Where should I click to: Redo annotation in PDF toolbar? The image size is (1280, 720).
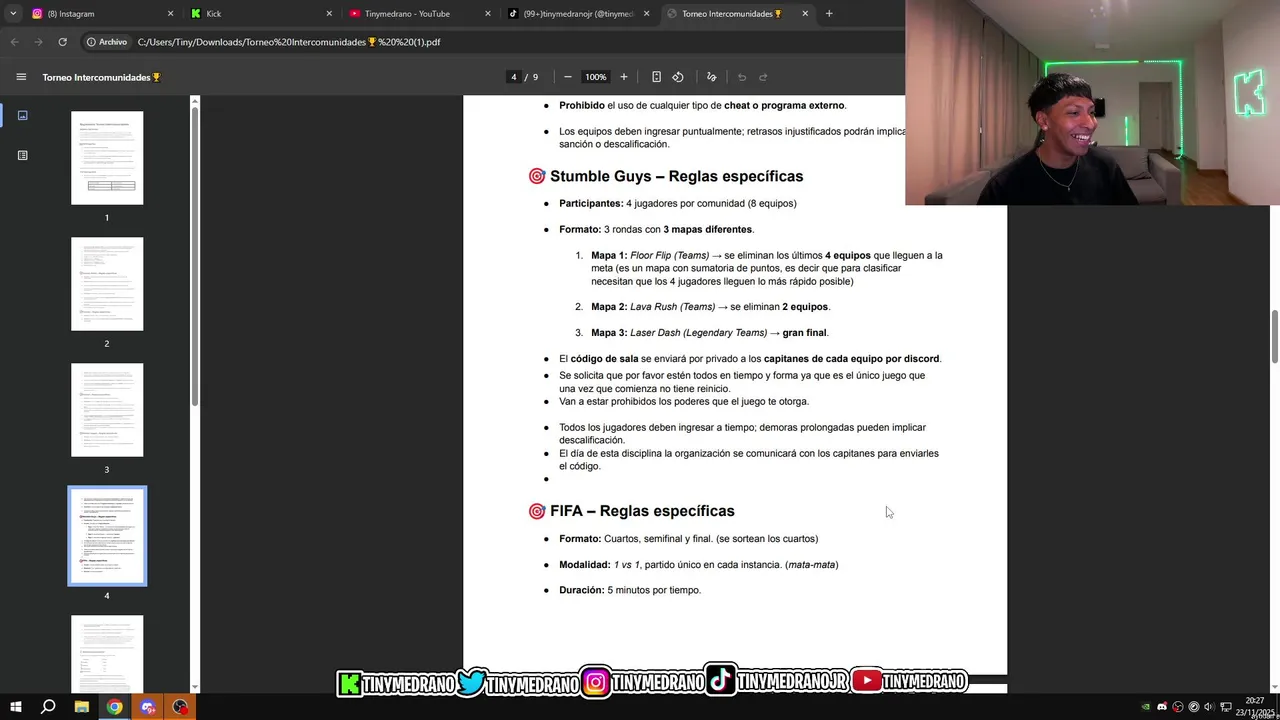pos(763,77)
